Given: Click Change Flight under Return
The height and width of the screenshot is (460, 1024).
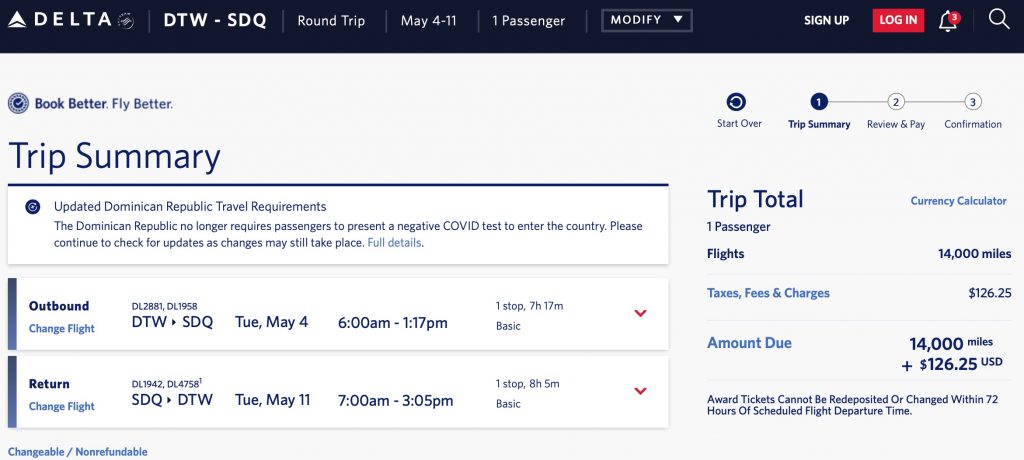Looking at the screenshot, I should point(62,406).
